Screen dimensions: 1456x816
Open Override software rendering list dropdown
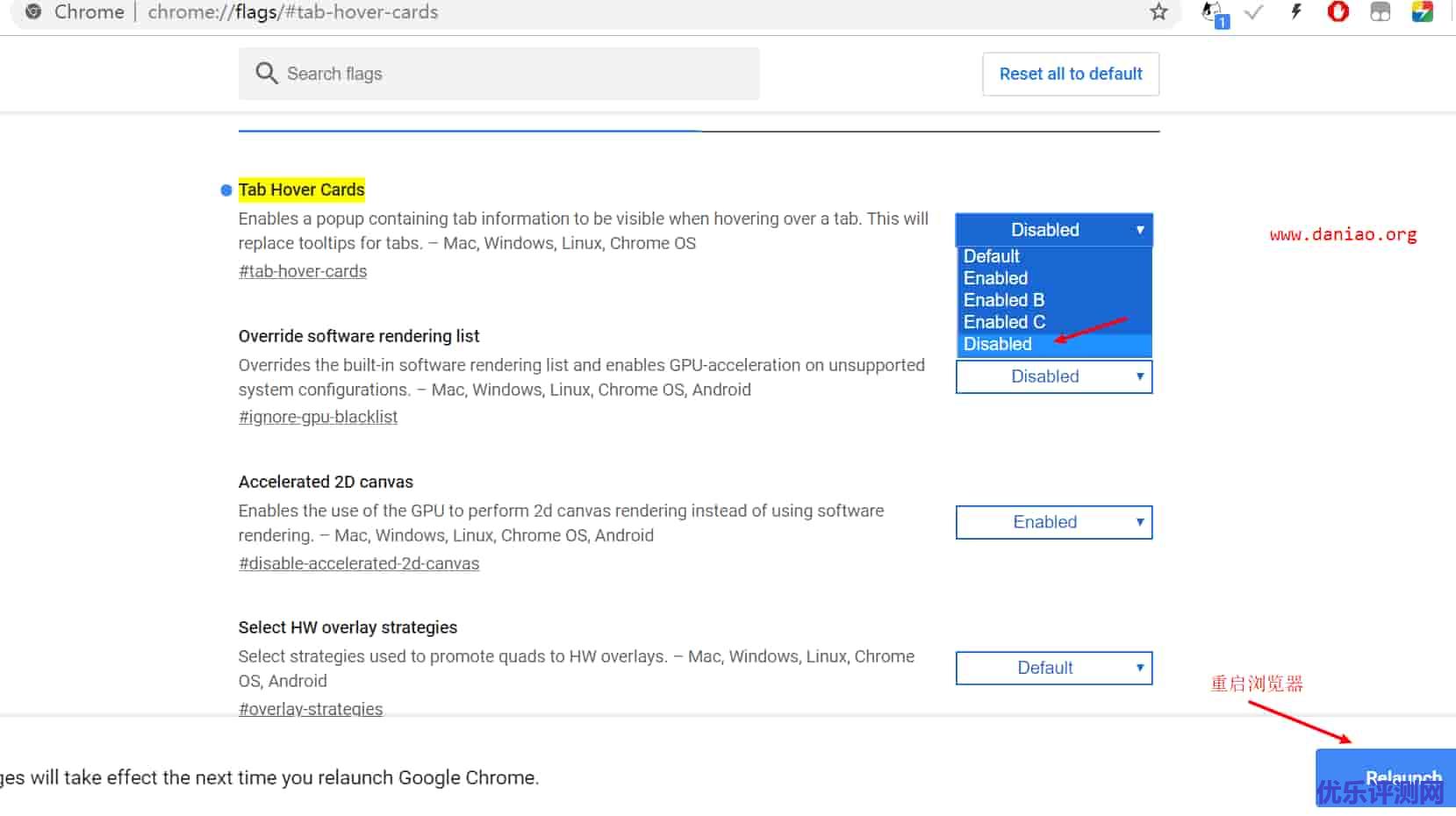(x=1053, y=376)
